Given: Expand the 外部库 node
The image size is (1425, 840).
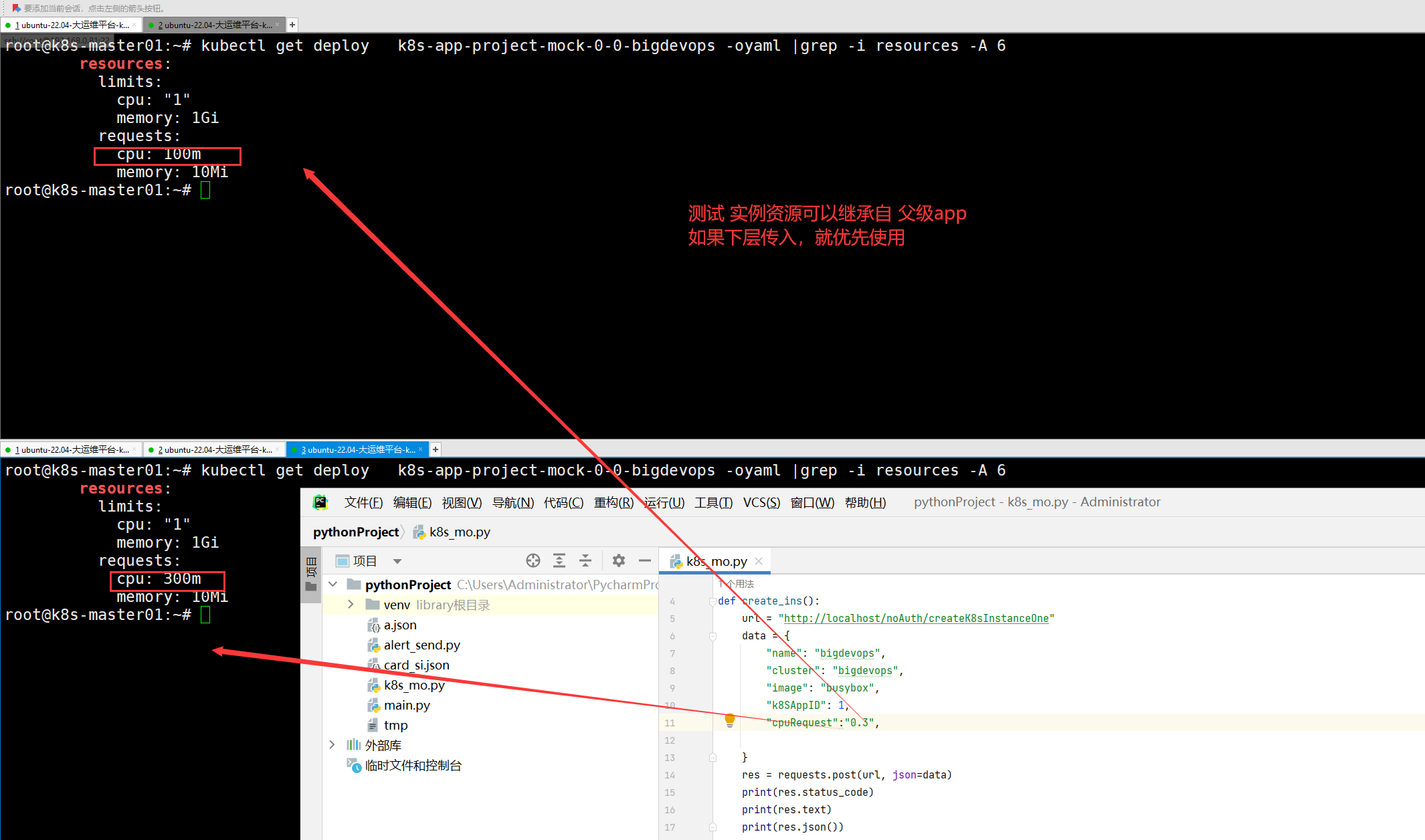Looking at the screenshot, I should [332, 744].
